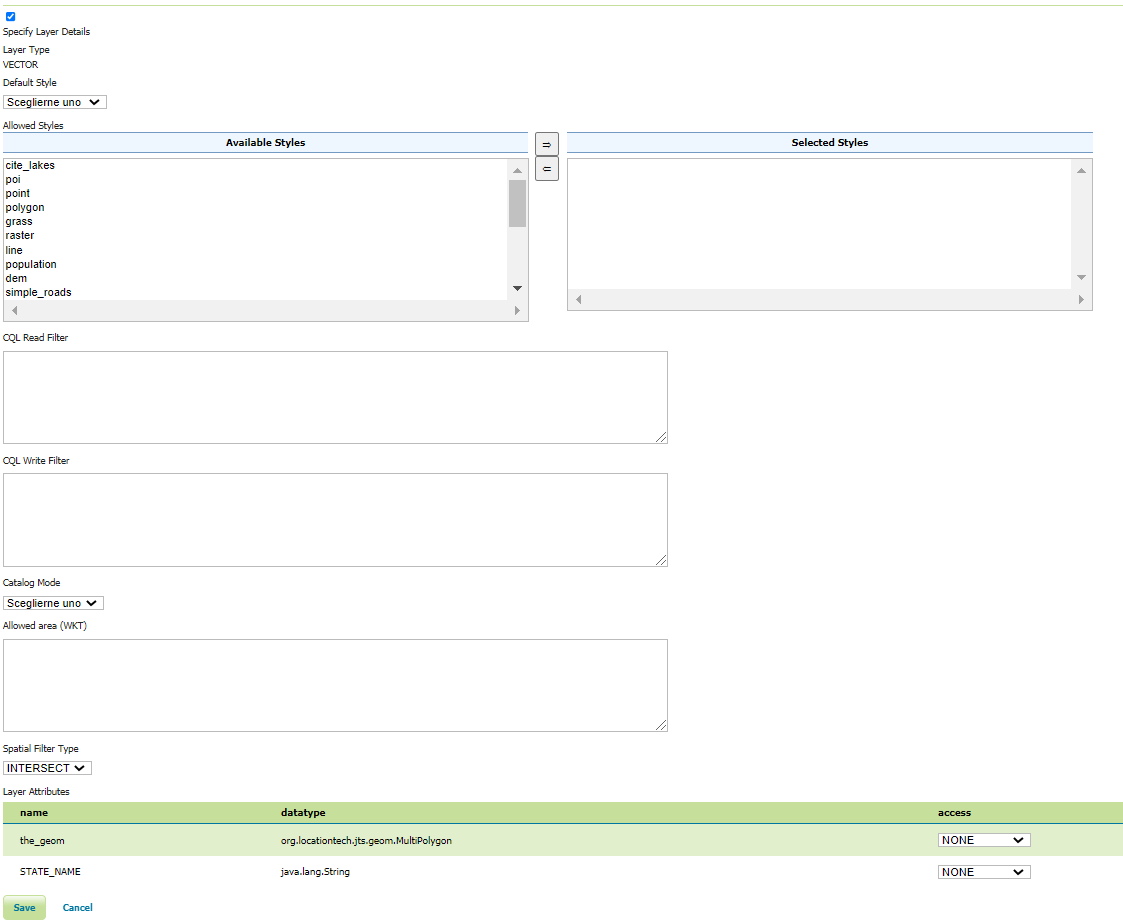Viewport: 1123px width, 920px height.
Task: Click the remove style left-arrow button
Action: click(x=546, y=169)
